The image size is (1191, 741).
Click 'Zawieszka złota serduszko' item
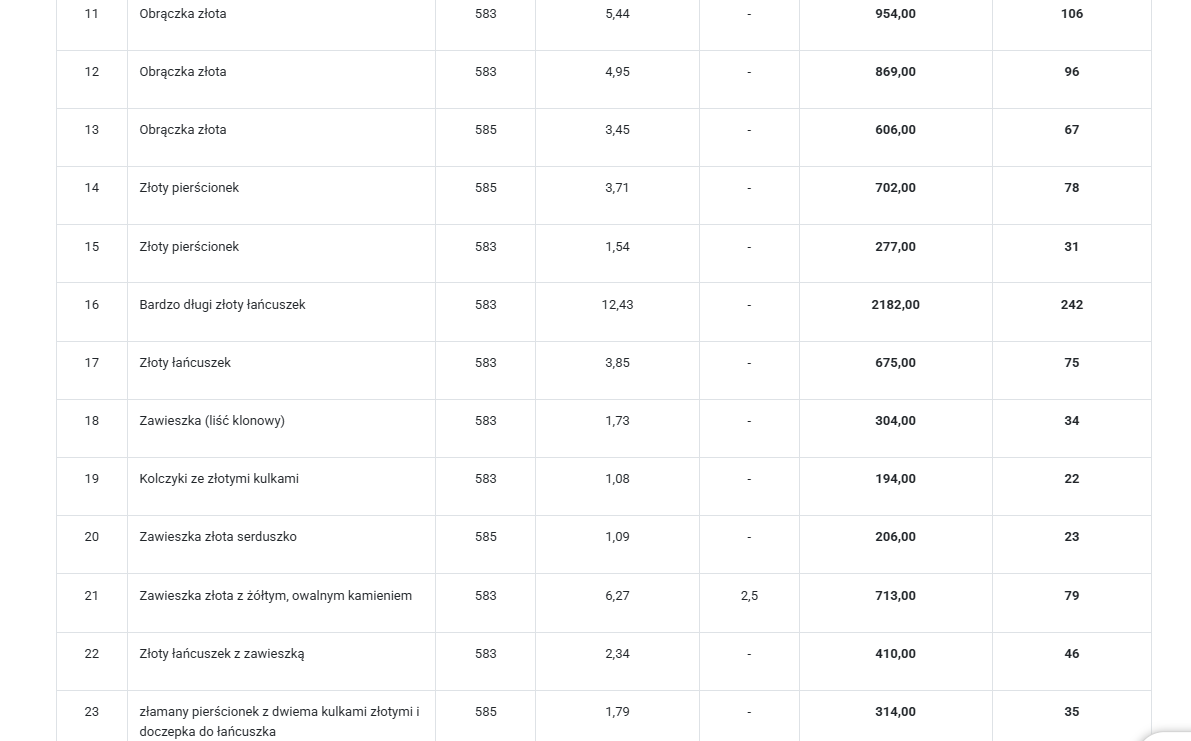point(218,537)
